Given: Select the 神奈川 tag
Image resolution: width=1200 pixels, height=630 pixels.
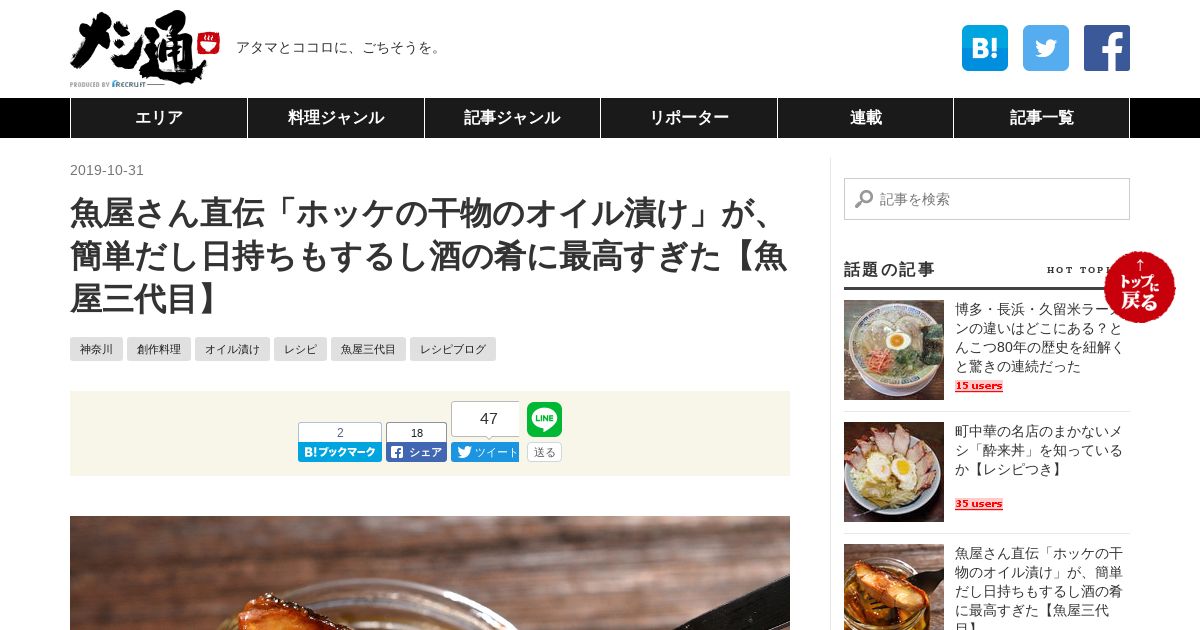Looking at the screenshot, I should click(96, 349).
